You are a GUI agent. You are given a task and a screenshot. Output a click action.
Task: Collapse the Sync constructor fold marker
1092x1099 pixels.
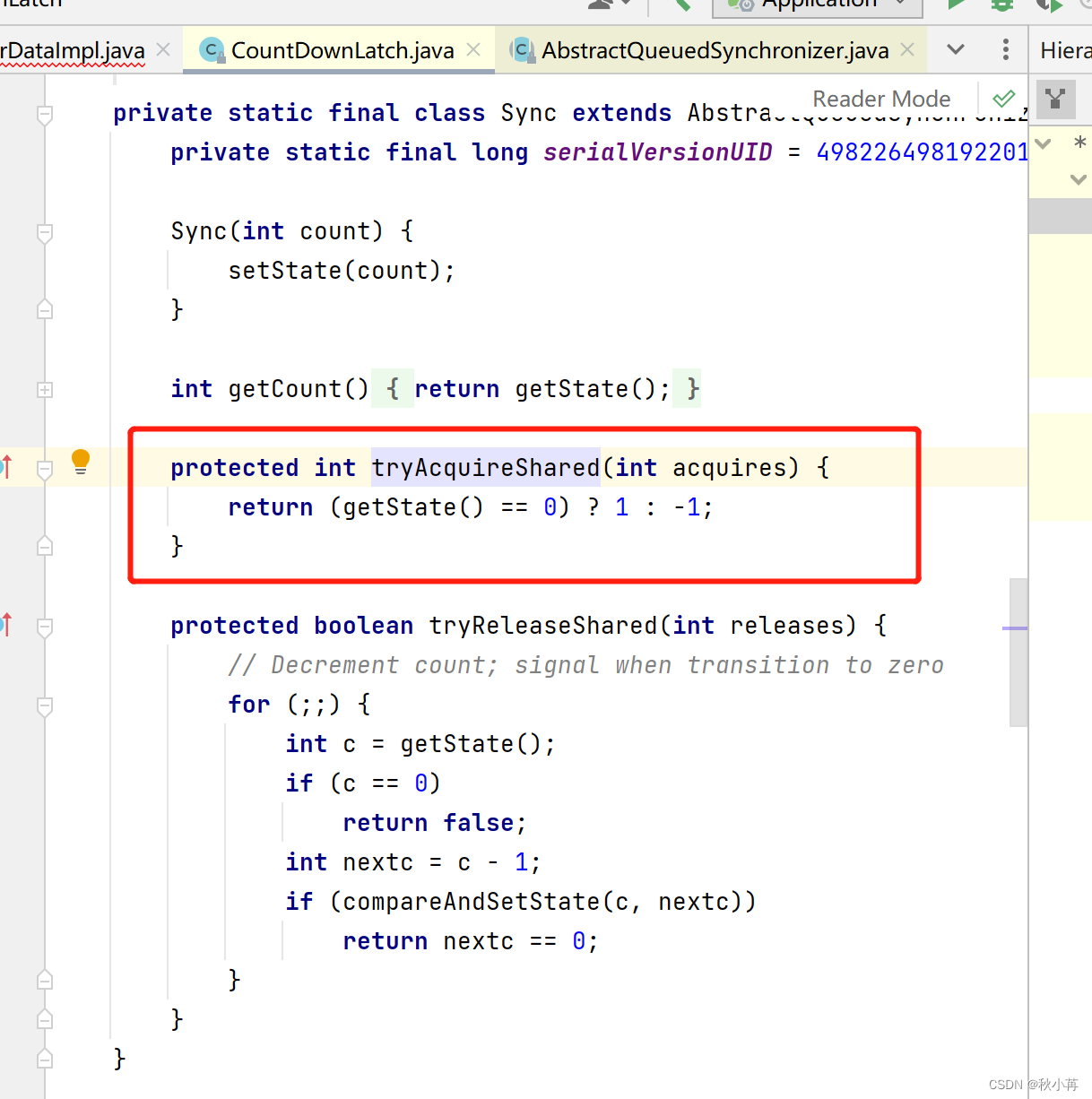pyautogui.click(x=45, y=232)
